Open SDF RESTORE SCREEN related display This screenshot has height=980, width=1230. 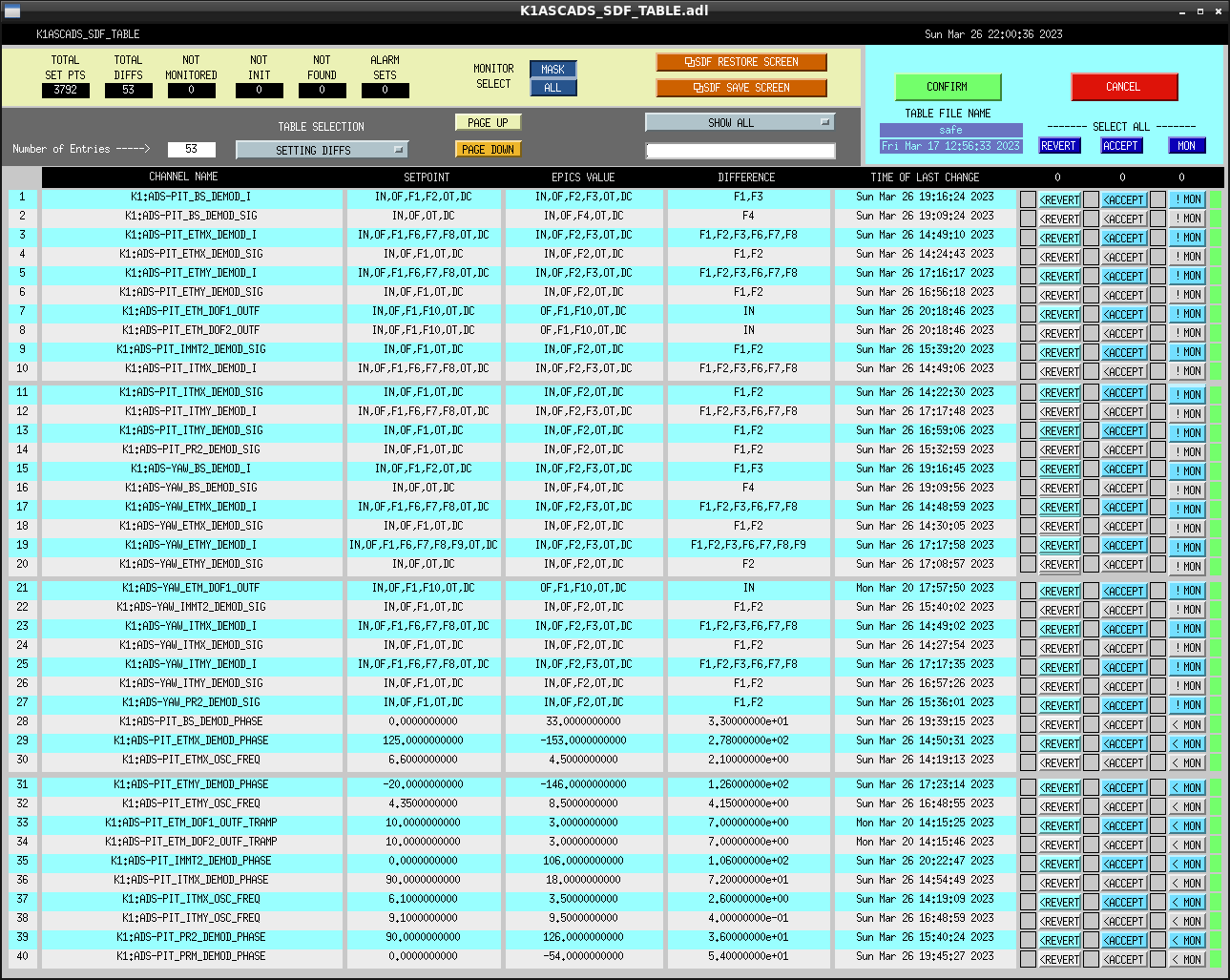[741, 62]
